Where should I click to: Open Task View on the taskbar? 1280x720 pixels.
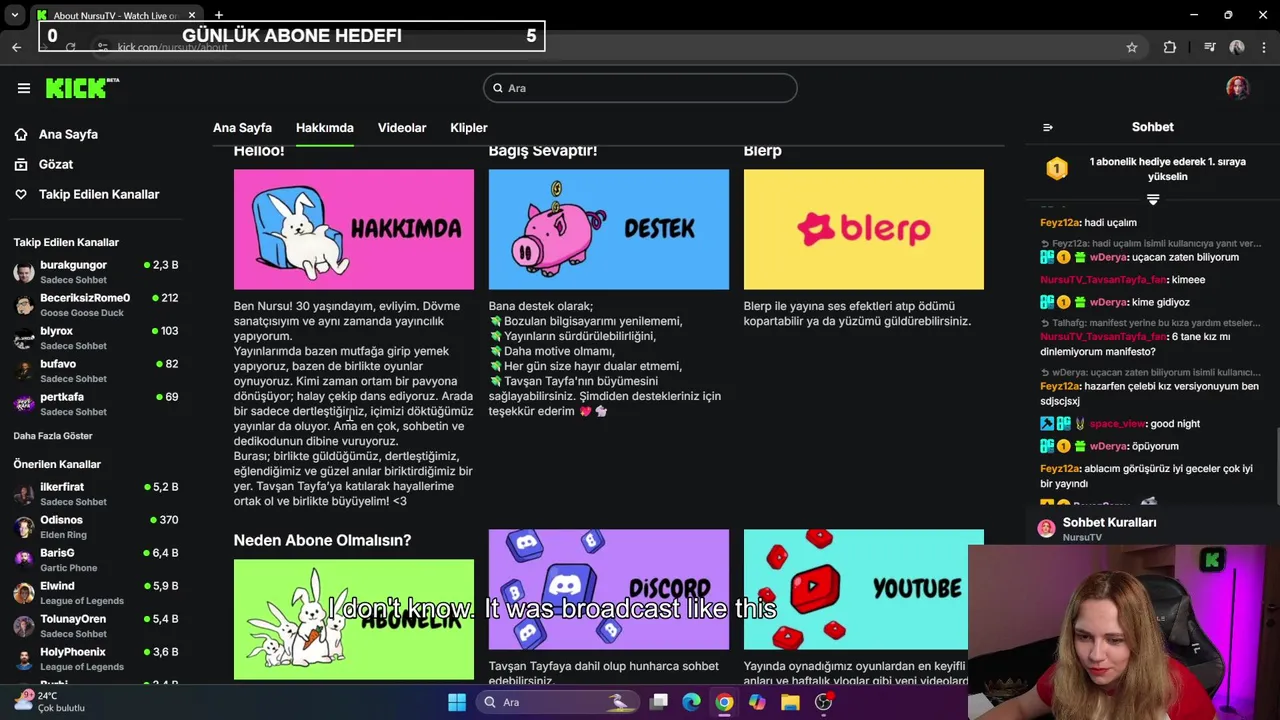tap(659, 702)
